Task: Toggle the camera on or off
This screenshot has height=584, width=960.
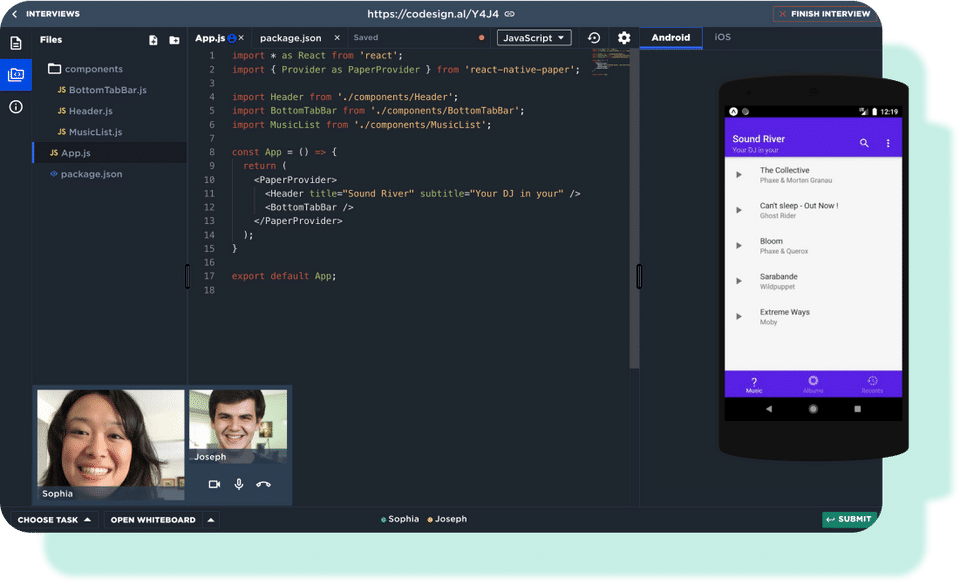Action: pos(214,484)
